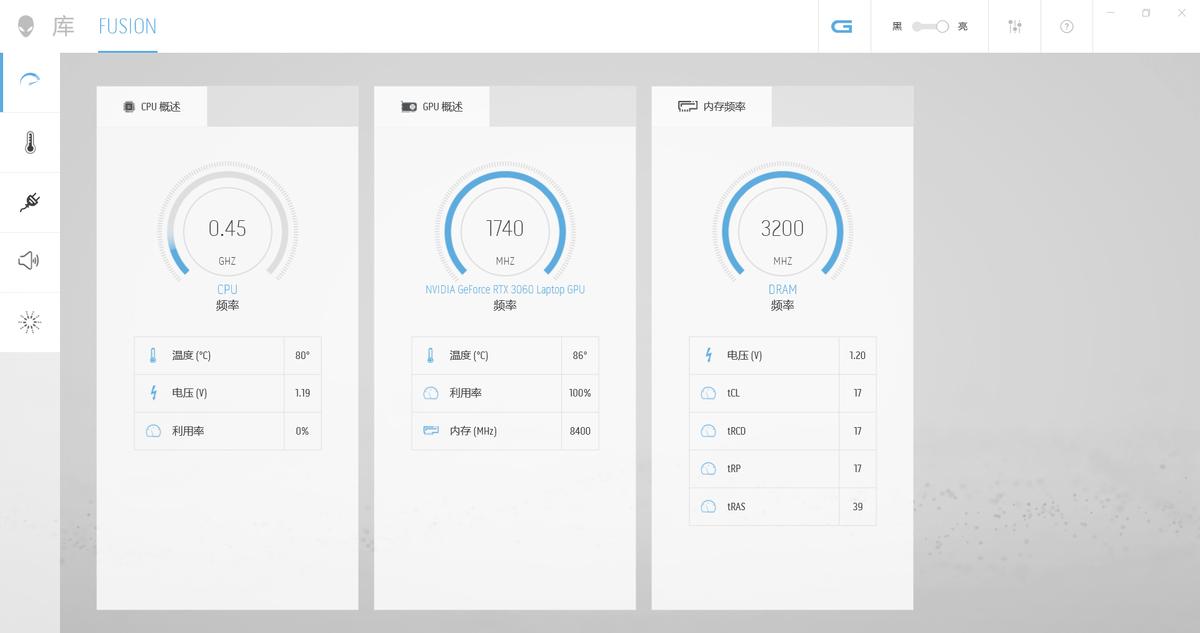
Task: Switch to the FUSION tab
Action: [x=127, y=27]
